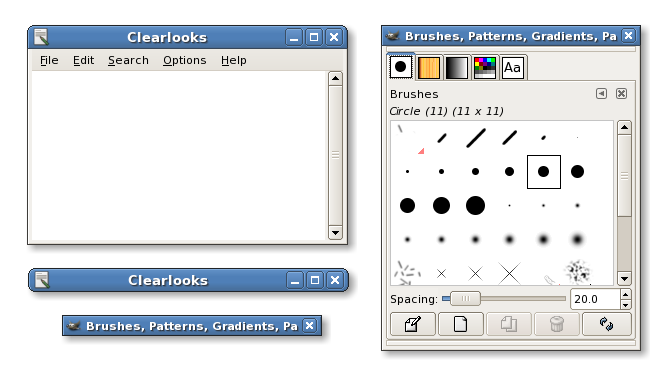
Task: Open the Brushes tab menu arrow button
Action: pyautogui.click(x=601, y=93)
